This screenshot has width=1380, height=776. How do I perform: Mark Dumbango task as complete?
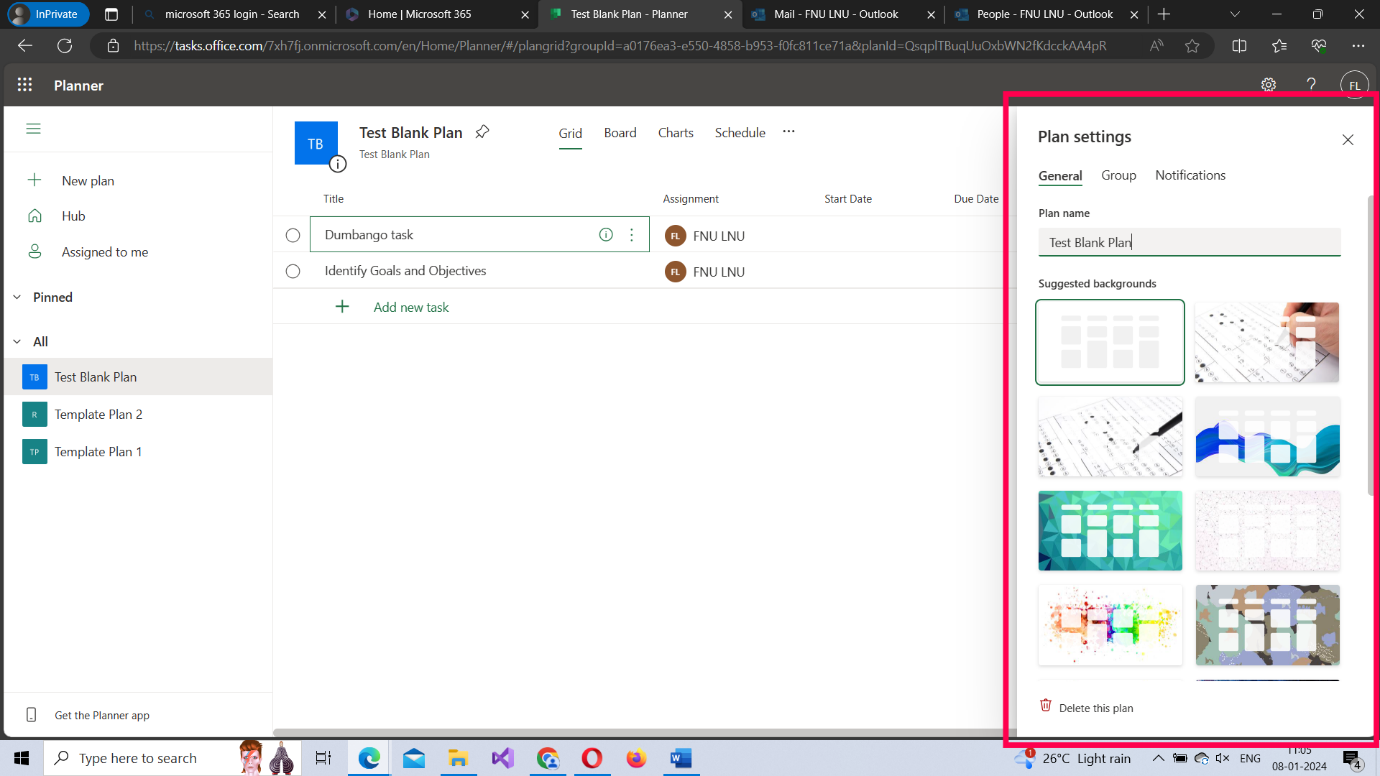point(293,235)
